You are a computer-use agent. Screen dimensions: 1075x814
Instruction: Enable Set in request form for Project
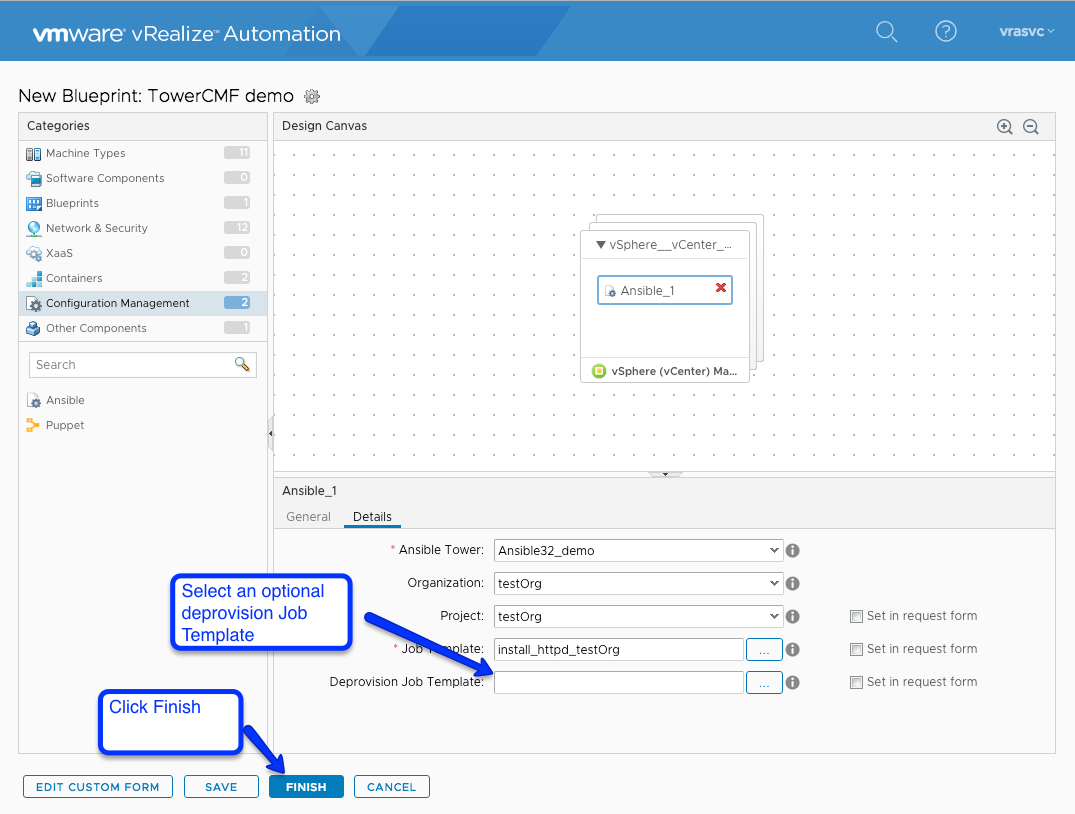(x=856, y=617)
